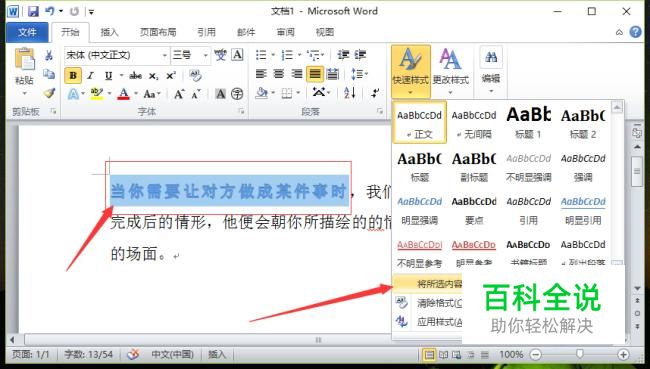Screen dimensions: 650x369
Task: Open 编辑 Editing group button
Action: pos(491,71)
